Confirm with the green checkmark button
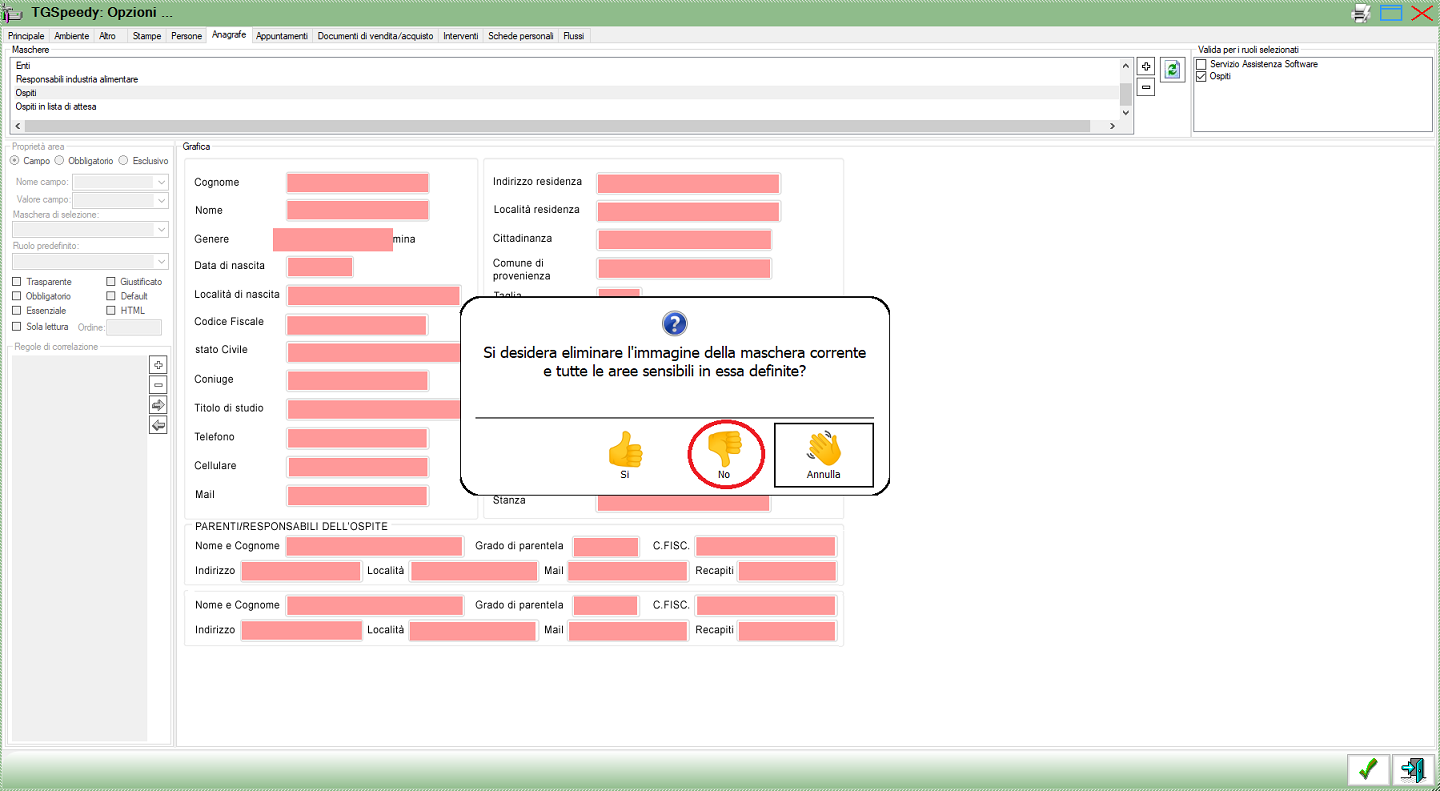The image size is (1440, 791). (x=1367, y=769)
